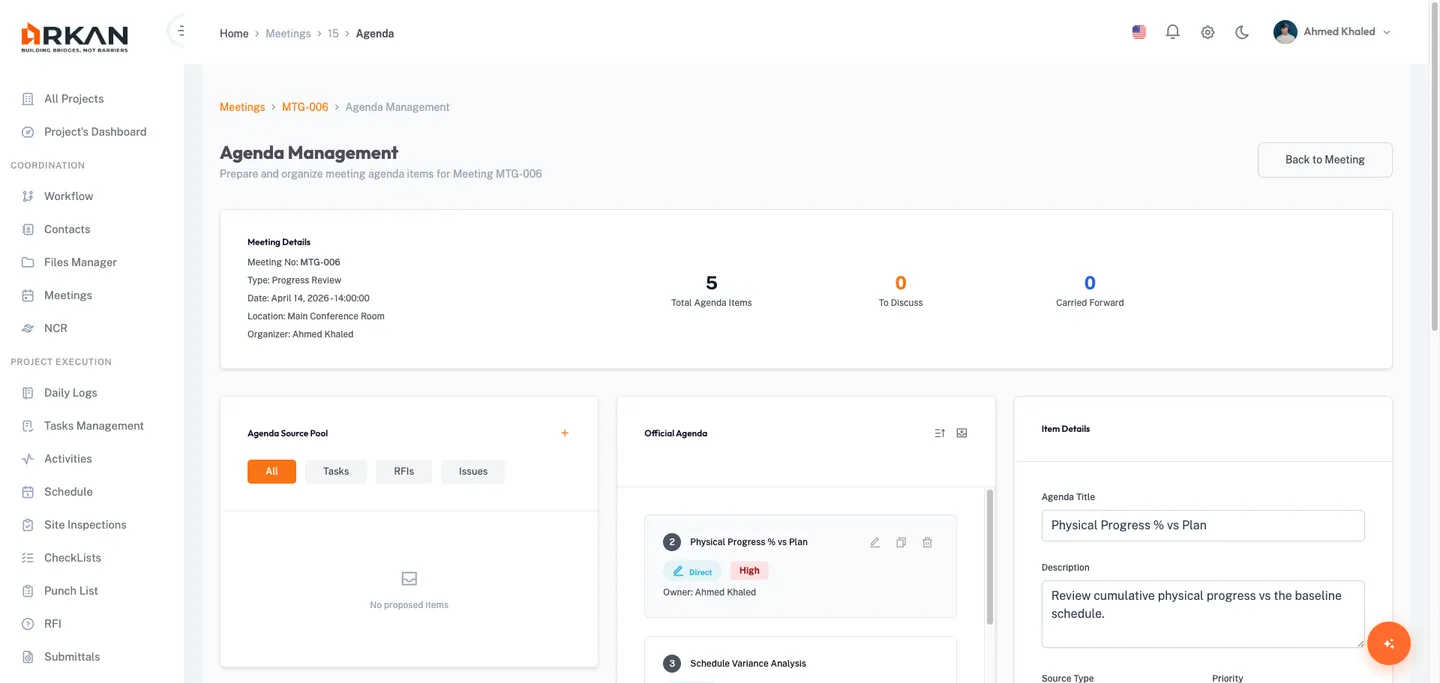Image resolution: width=1440 pixels, height=683 pixels.
Task: Select the Issues filter tab
Action: point(473,471)
